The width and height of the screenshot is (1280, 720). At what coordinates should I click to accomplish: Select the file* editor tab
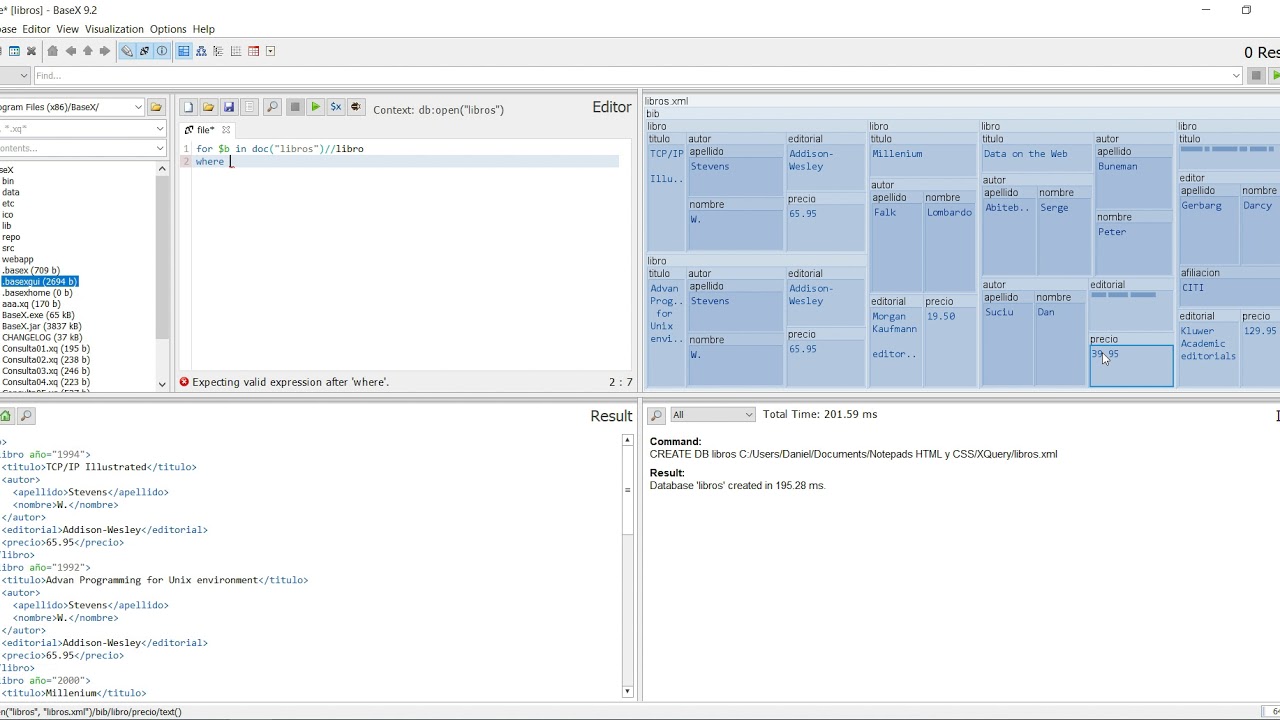[207, 130]
